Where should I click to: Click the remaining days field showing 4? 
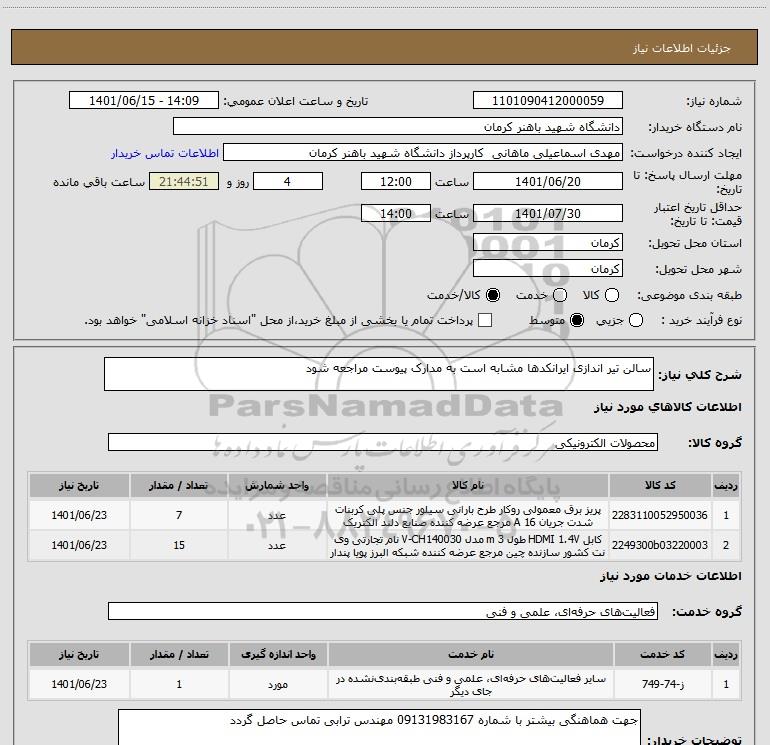tap(288, 181)
